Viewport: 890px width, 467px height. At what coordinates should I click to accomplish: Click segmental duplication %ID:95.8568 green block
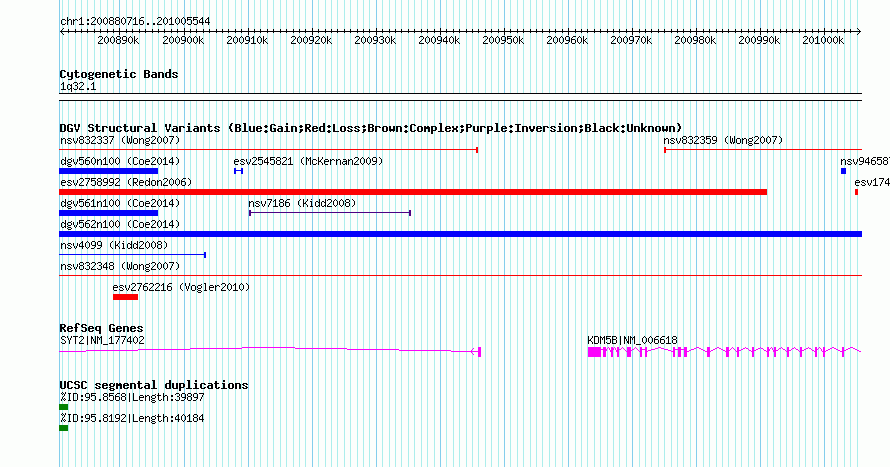click(x=64, y=407)
